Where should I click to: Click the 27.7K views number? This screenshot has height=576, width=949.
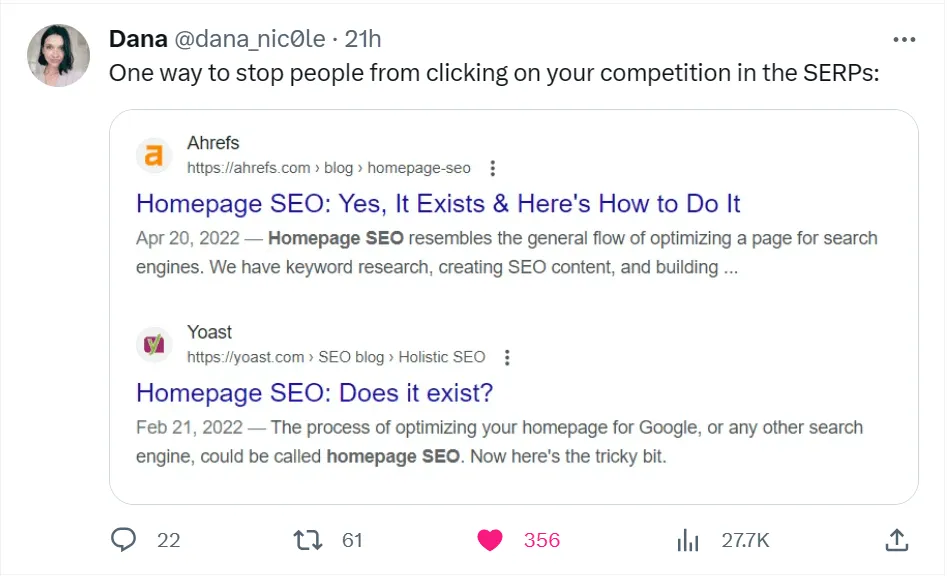click(x=743, y=540)
